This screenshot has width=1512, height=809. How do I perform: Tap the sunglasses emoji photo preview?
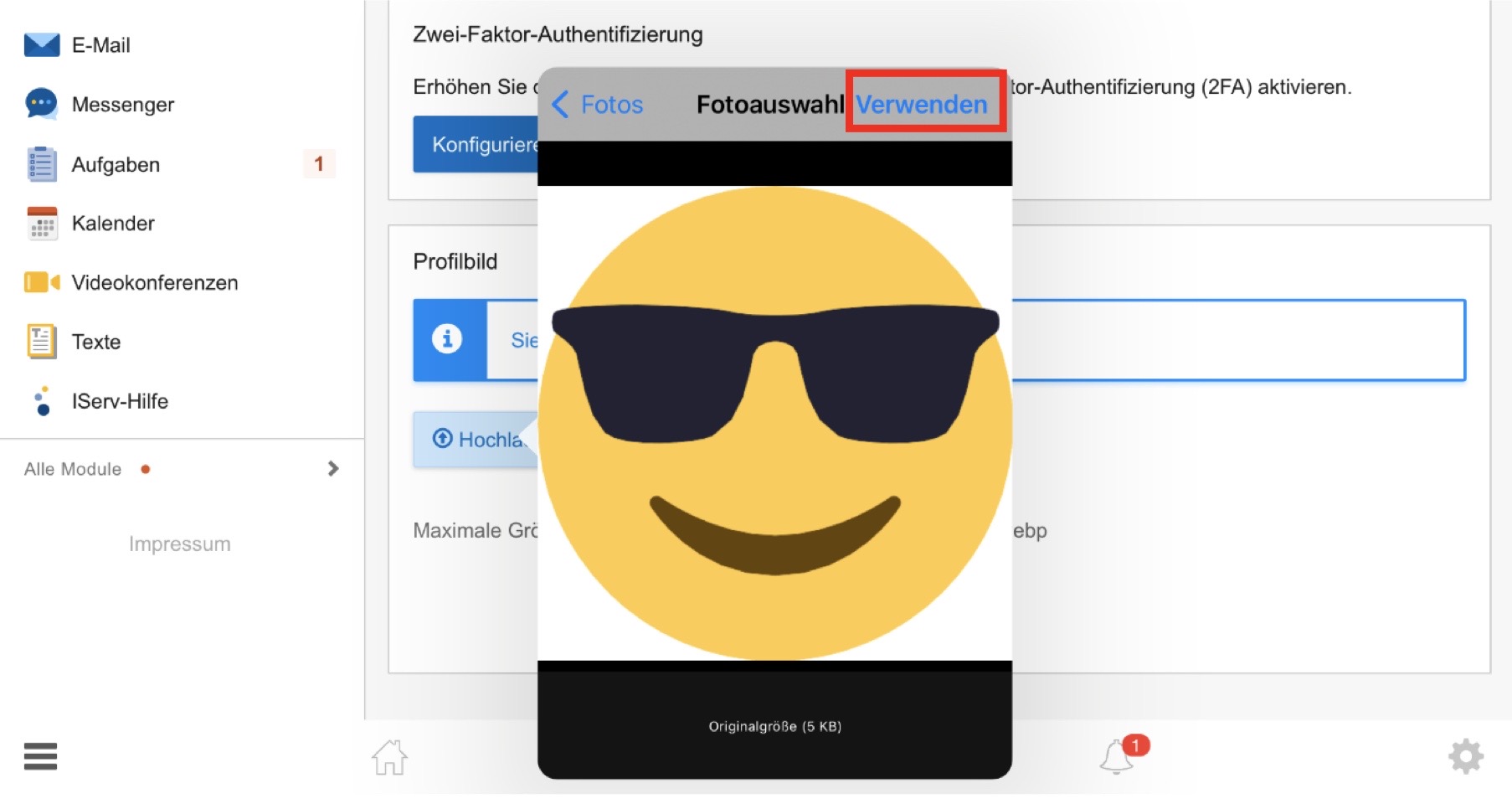(774, 423)
